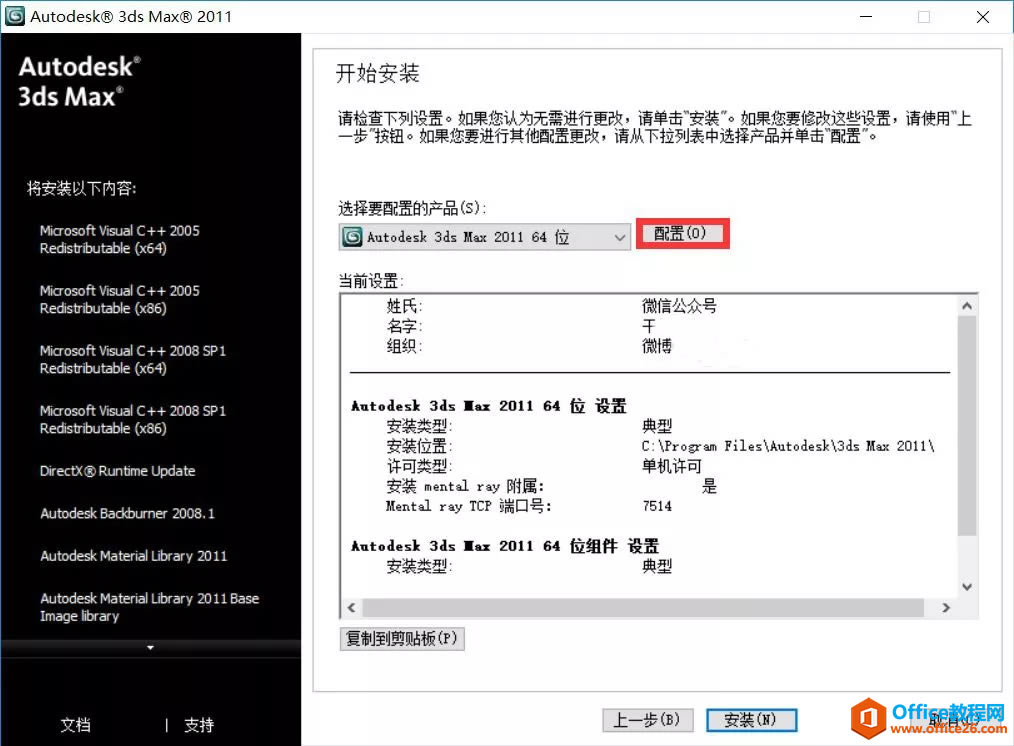Start installation with the 安装(N) button
Image resolution: width=1014 pixels, height=746 pixels.
751,719
